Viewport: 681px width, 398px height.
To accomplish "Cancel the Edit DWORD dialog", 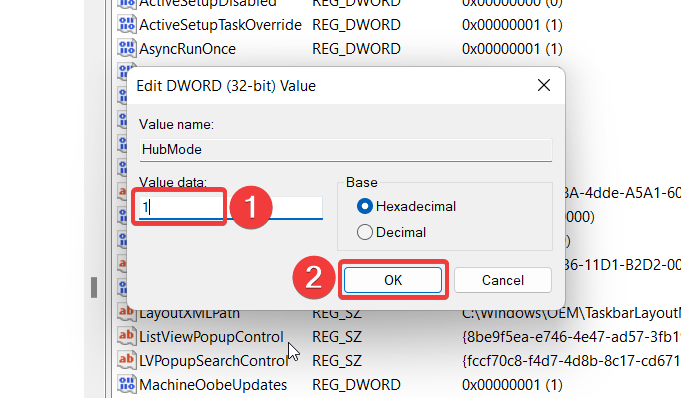I will point(503,280).
